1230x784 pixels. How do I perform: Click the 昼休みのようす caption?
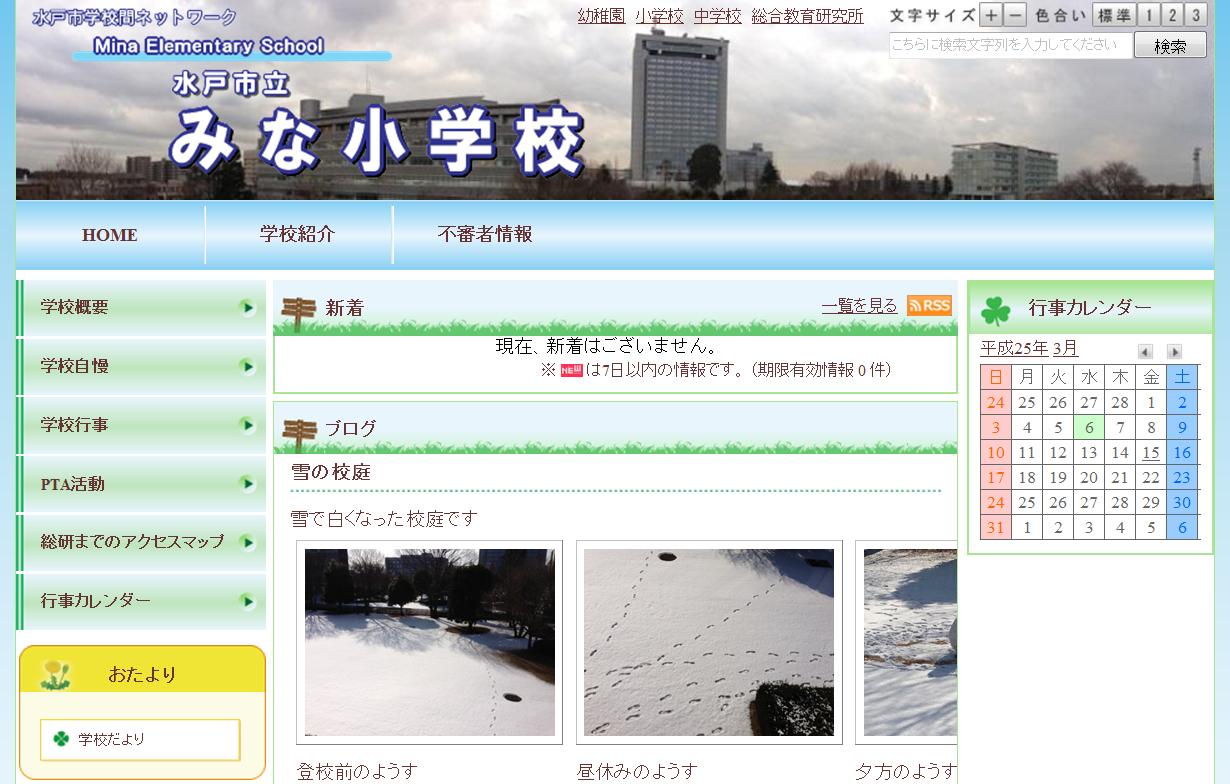point(637,772)
